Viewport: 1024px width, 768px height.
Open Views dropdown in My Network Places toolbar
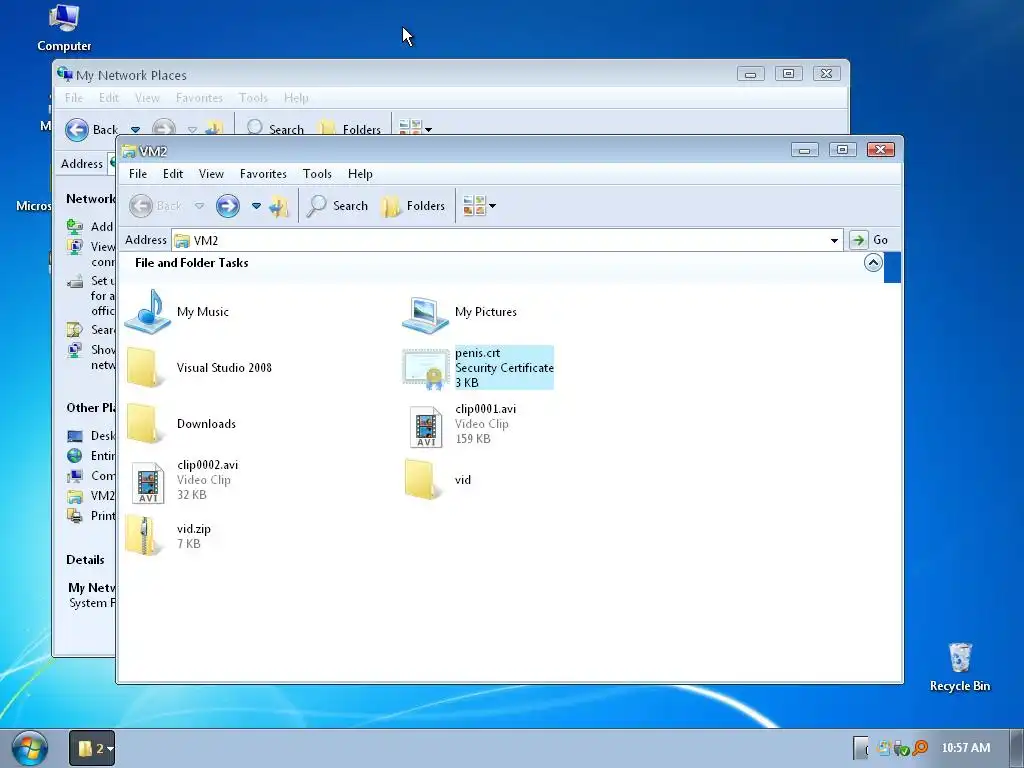pos(428,129)
